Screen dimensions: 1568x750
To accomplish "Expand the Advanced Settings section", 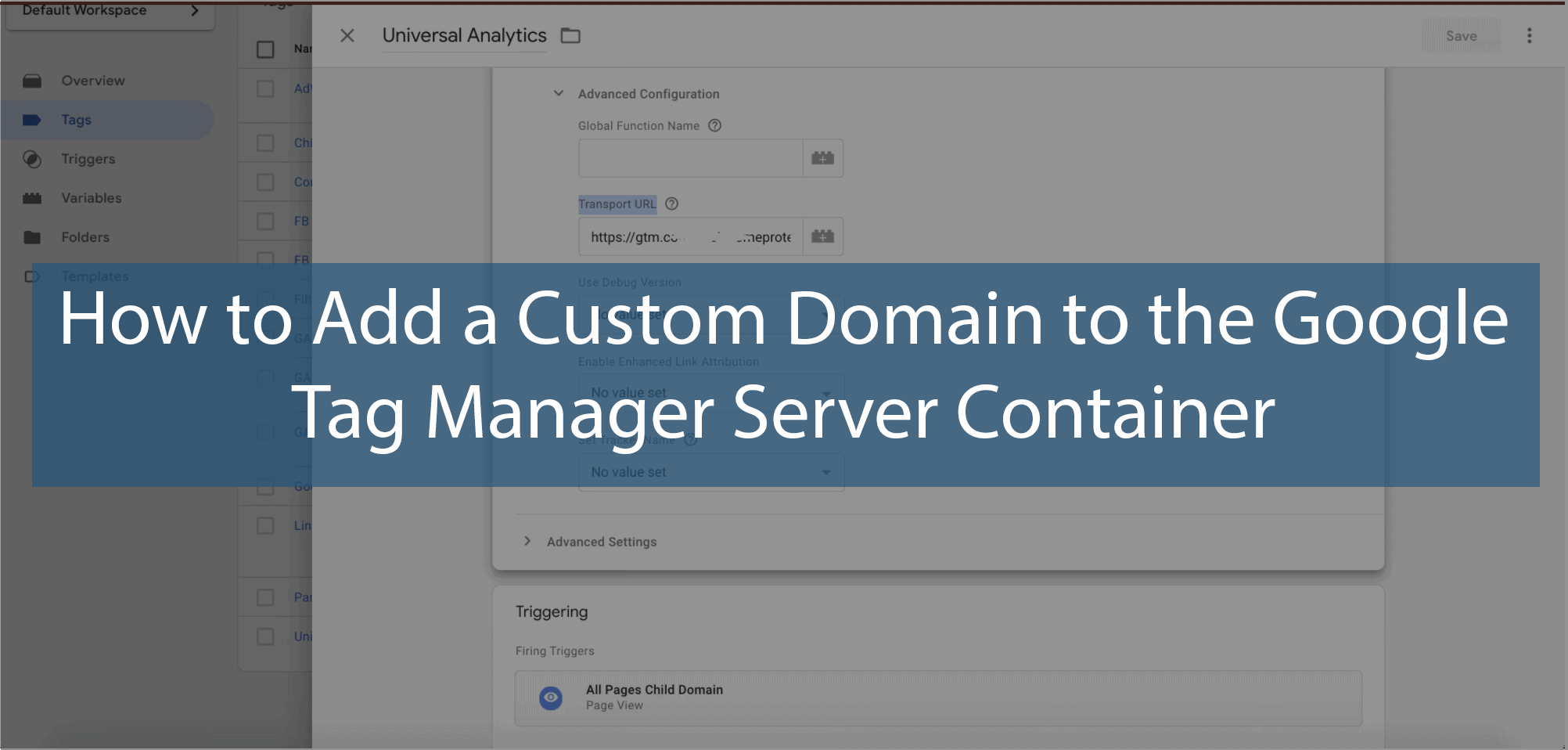I will (x=528, y=541).
